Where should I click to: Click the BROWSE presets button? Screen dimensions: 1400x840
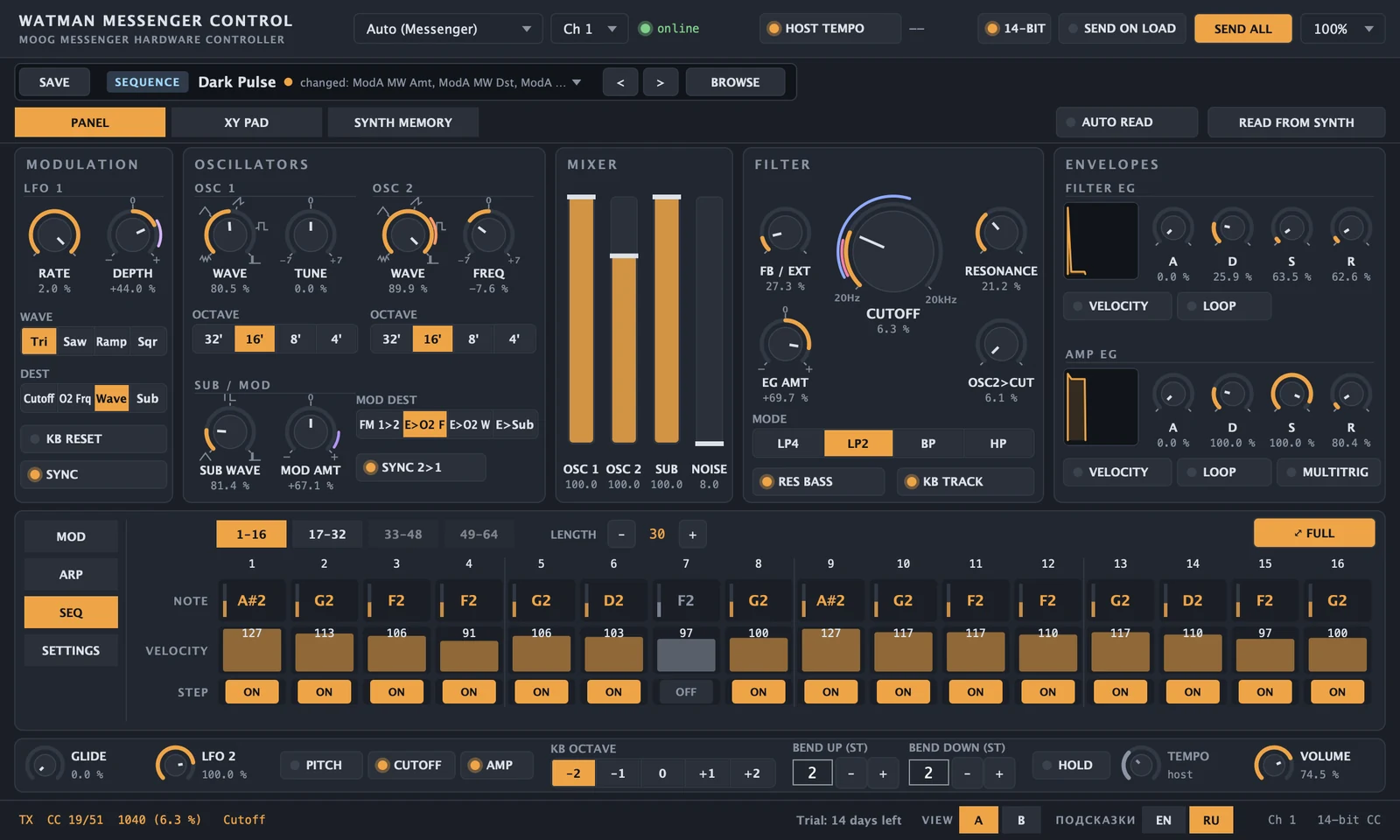(x=735, y=82)
